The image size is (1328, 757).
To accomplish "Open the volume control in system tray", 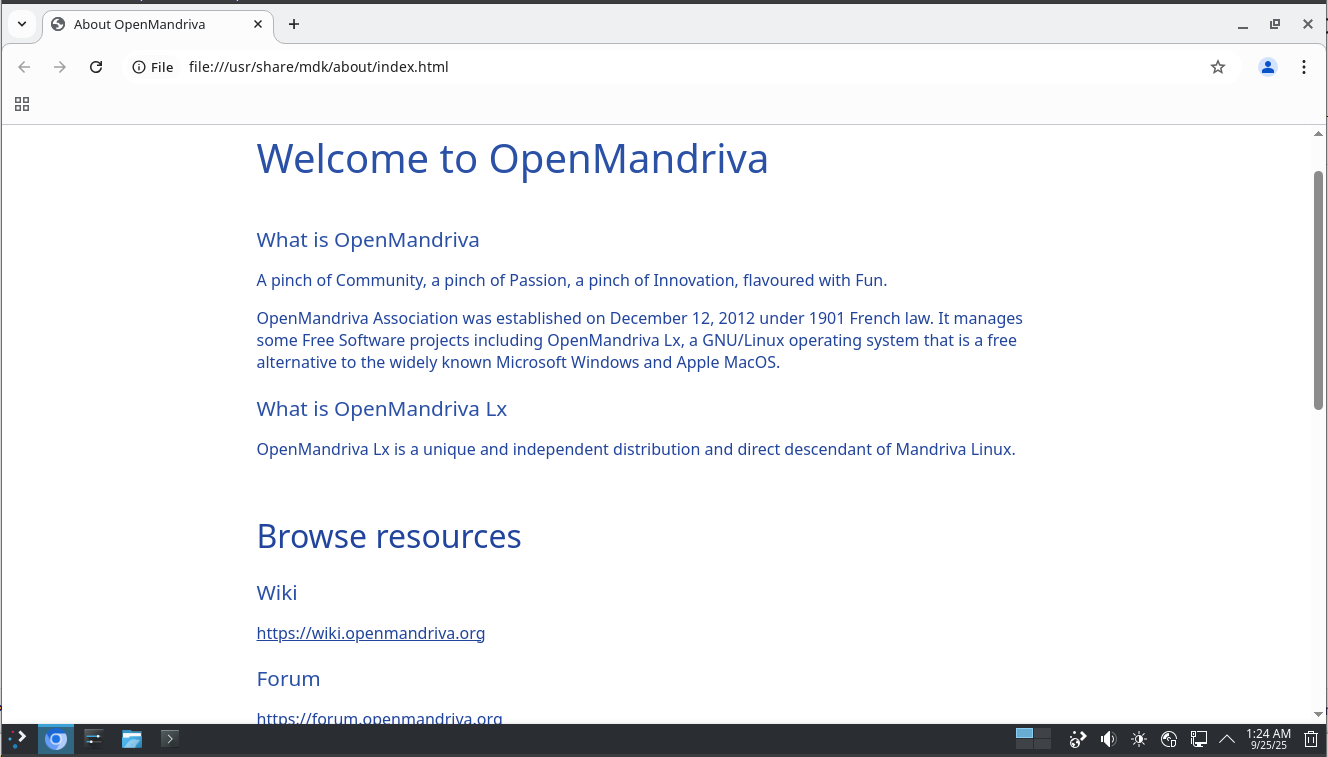I will tap(1108, 739).
